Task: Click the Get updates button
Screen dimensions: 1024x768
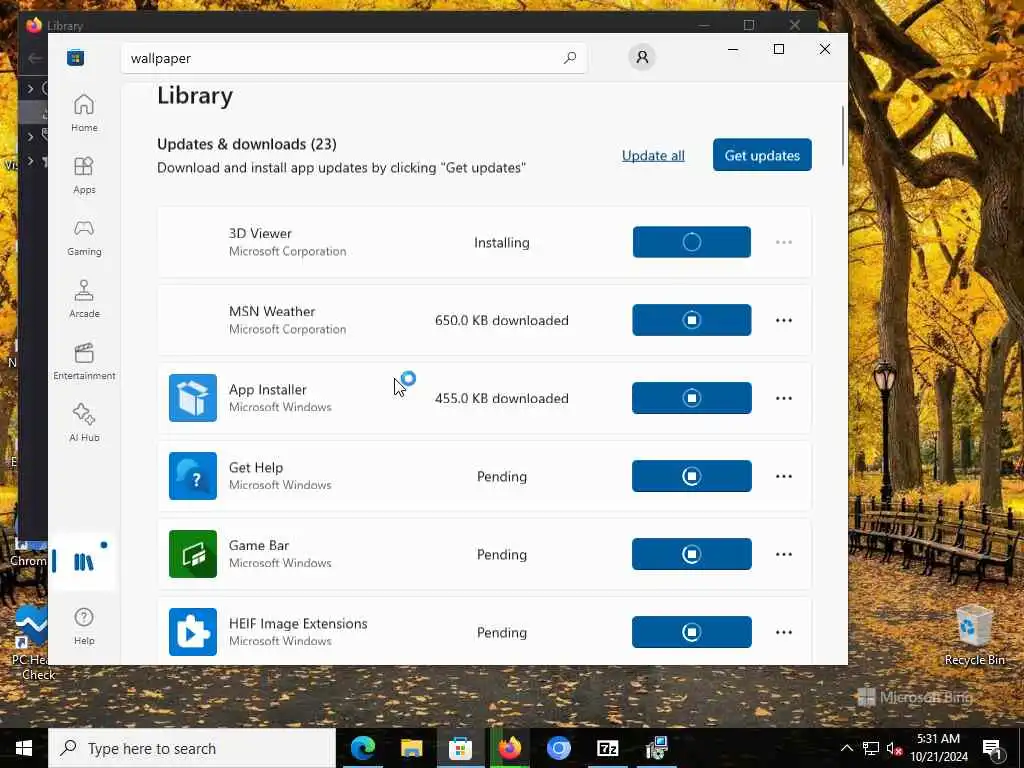Action: coord(762,155)
